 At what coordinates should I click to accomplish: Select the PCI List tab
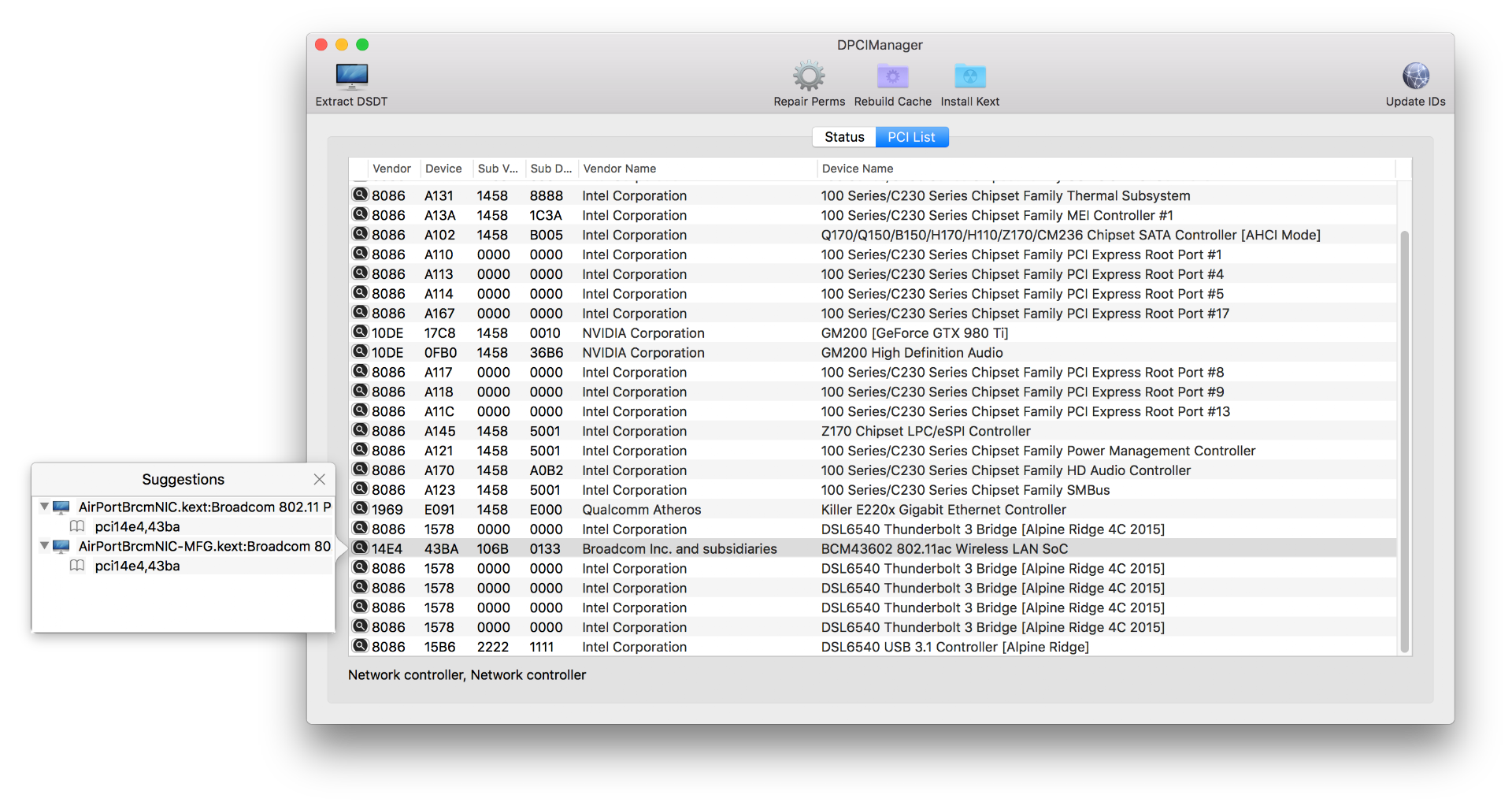(x=911, y=137)
